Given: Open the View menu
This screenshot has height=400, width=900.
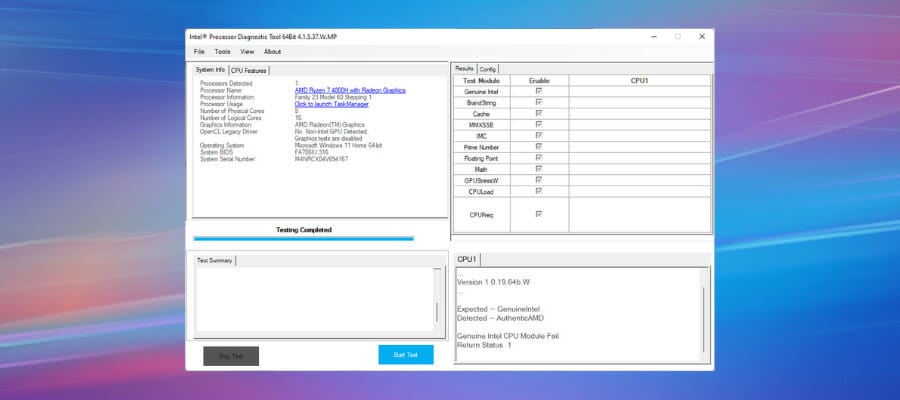Looking at the screenshot, I should pos(247,52).
